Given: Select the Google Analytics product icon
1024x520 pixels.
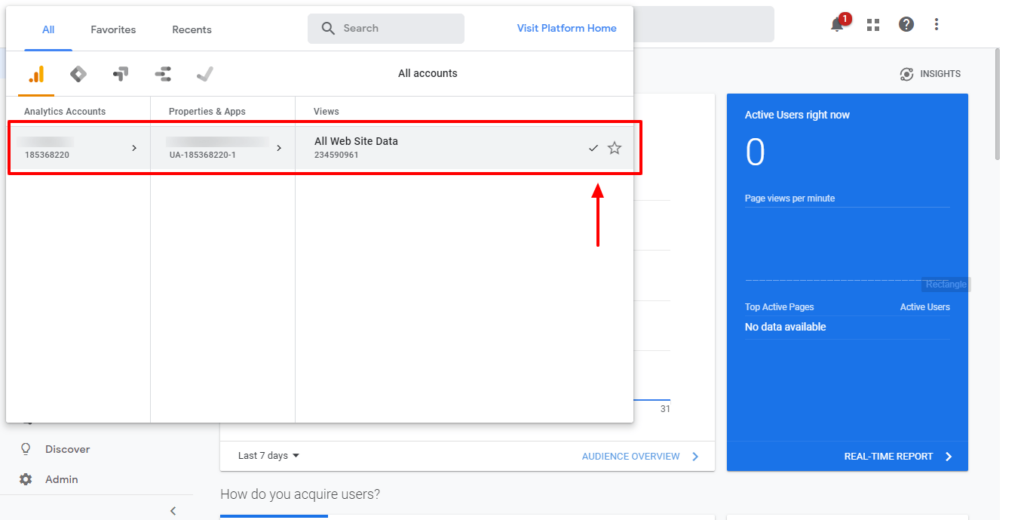Looking at the screenshot, I should click(x=36, y=74).
